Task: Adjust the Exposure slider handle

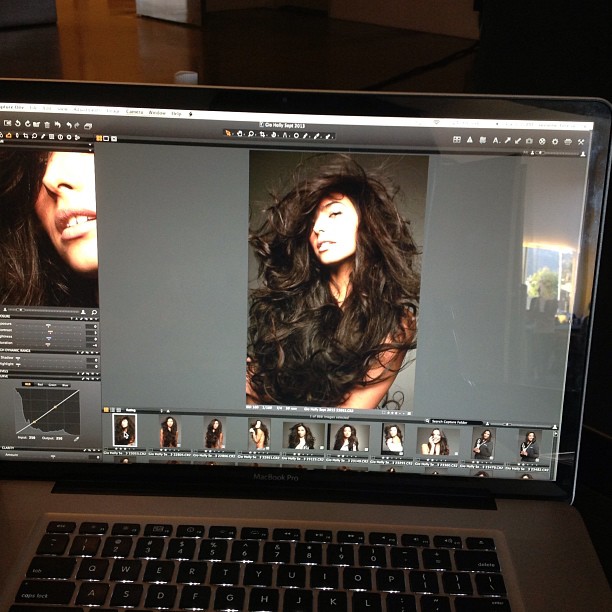Action: point(48,325)
